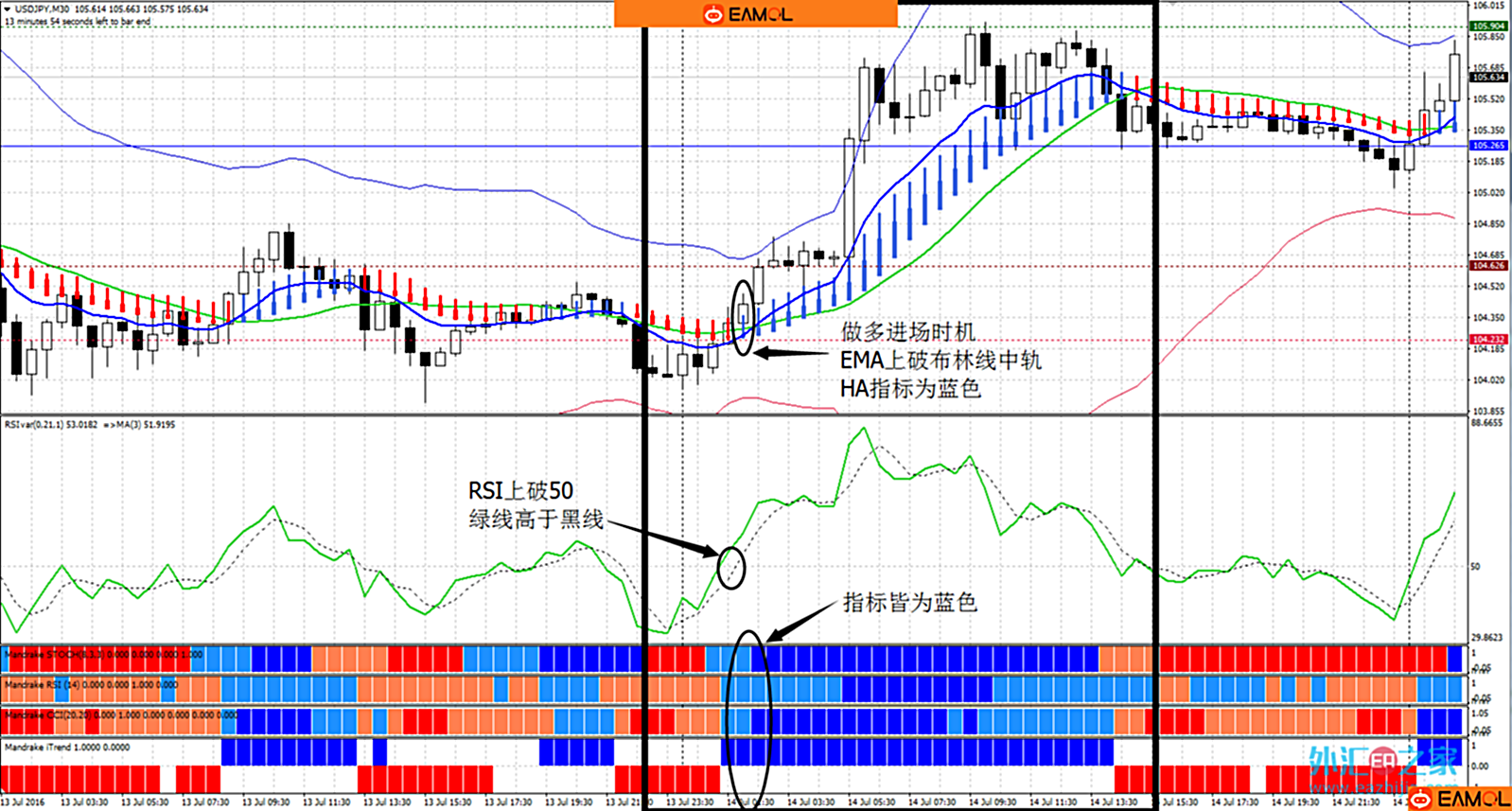
Task: Click the 13 Jul 2016 date label
Action: 24,802
